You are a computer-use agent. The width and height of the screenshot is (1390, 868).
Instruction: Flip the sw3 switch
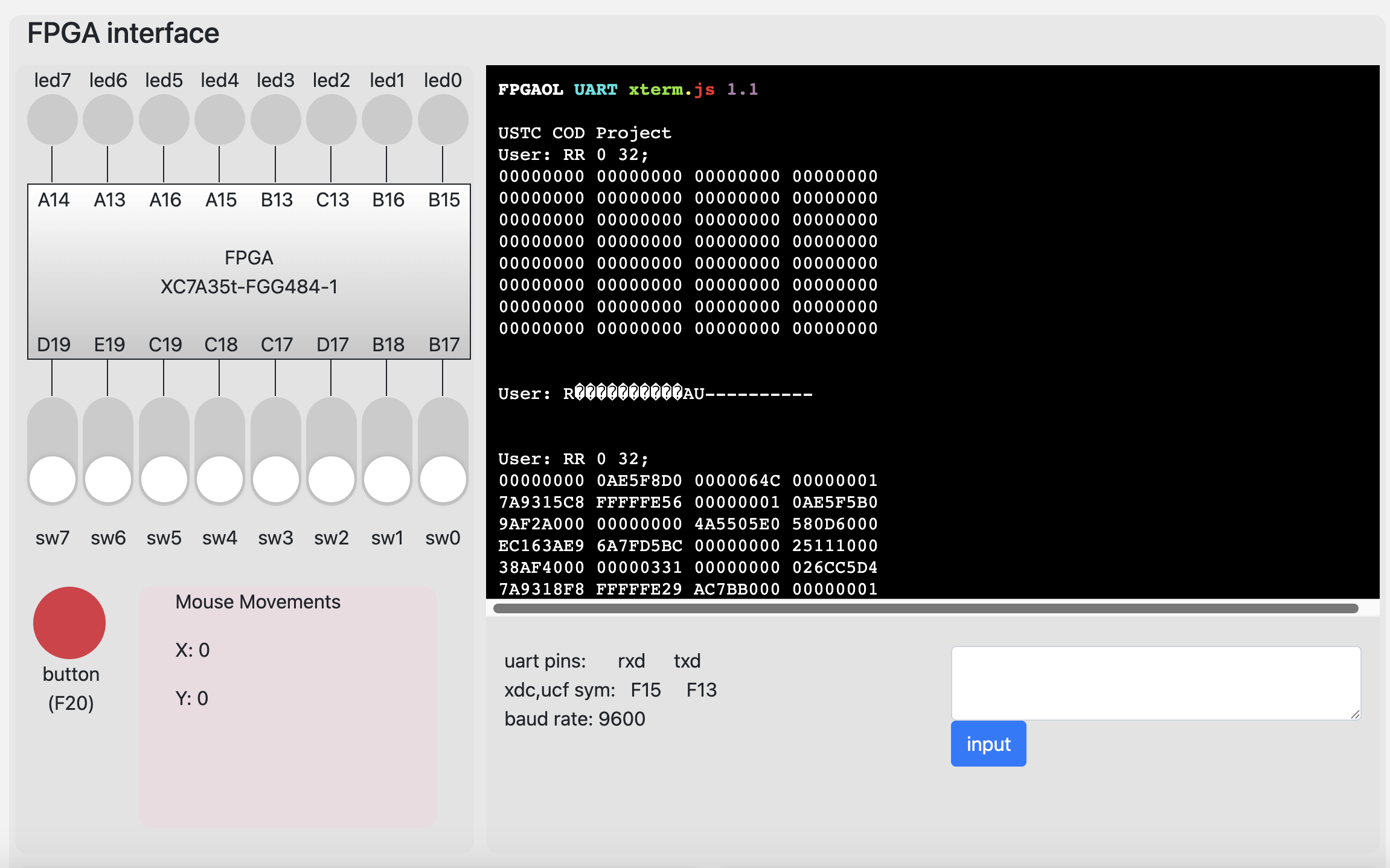pyautogui.click(x=275, y=451)
